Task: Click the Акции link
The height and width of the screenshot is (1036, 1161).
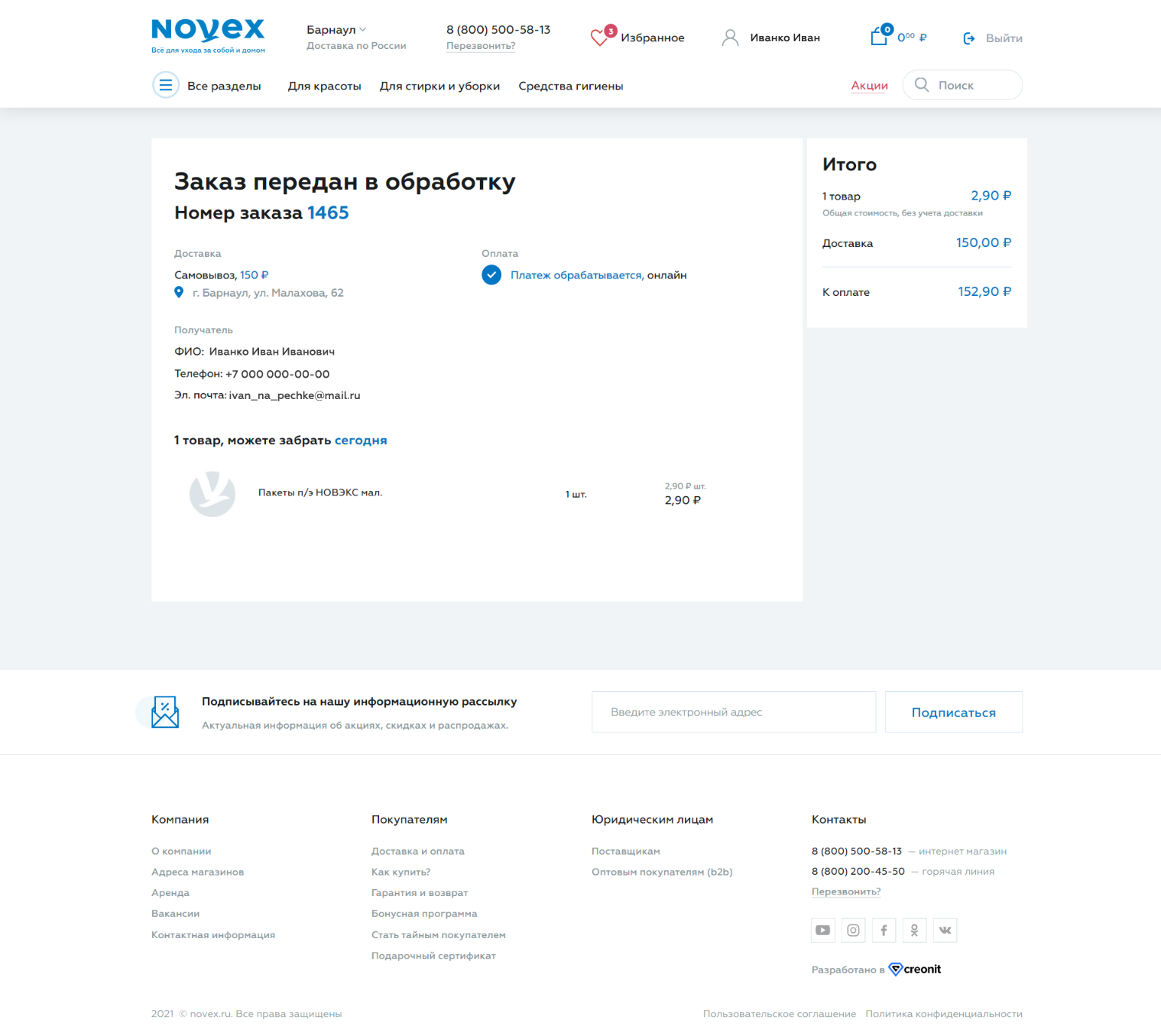Action: pyautogui.click(x=869, y=86)
